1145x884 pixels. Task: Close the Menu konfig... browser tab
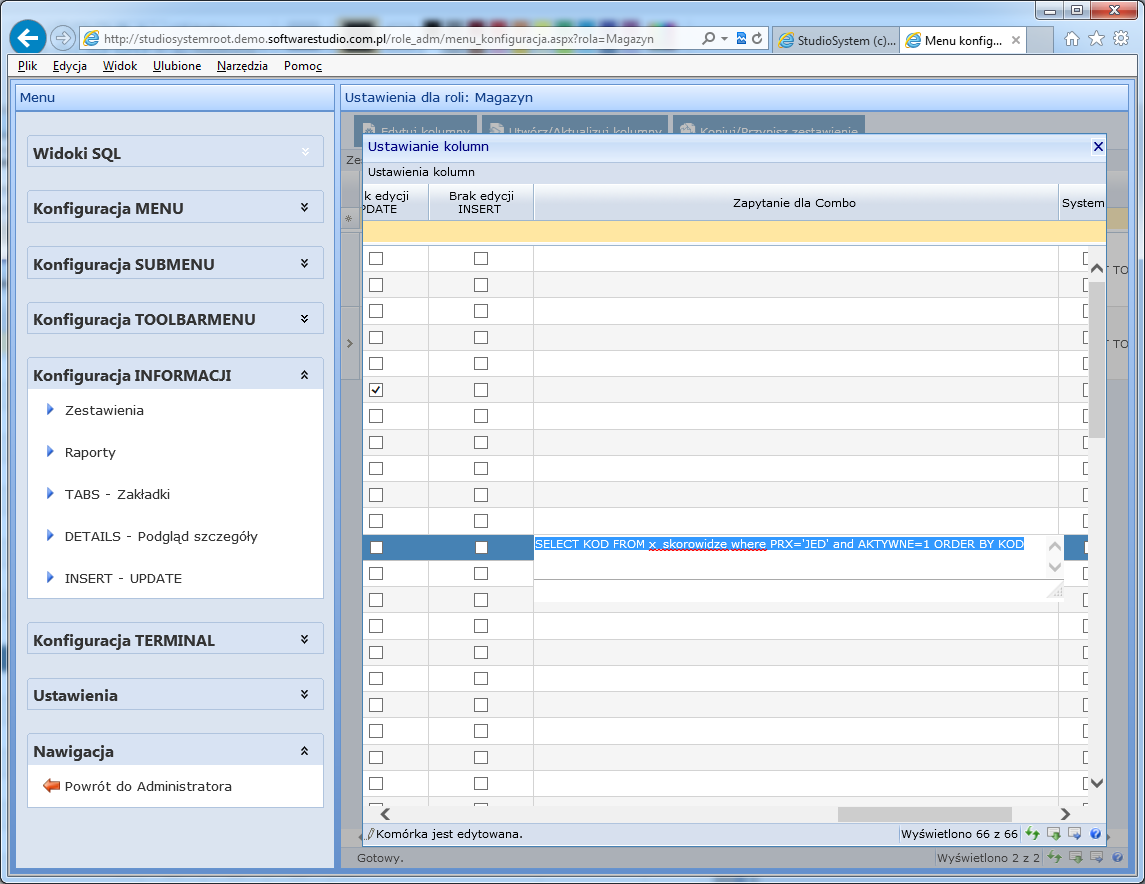tap(1016, 40)
